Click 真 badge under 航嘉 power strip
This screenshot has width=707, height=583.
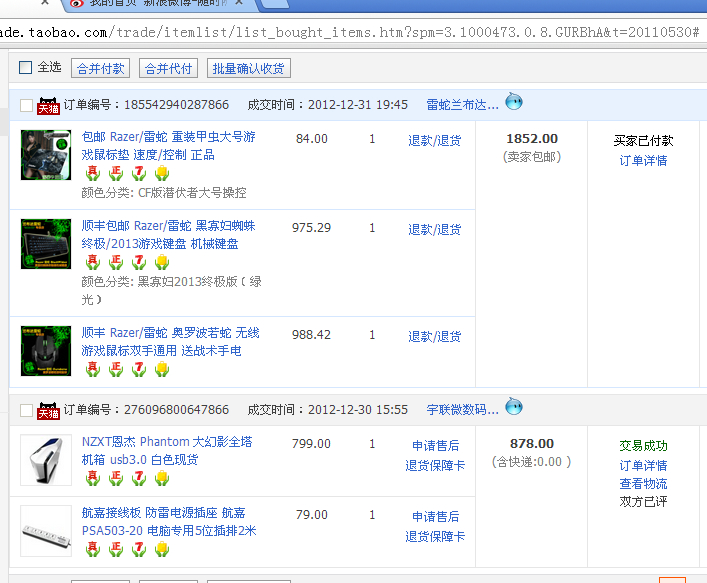coord(93,549)
